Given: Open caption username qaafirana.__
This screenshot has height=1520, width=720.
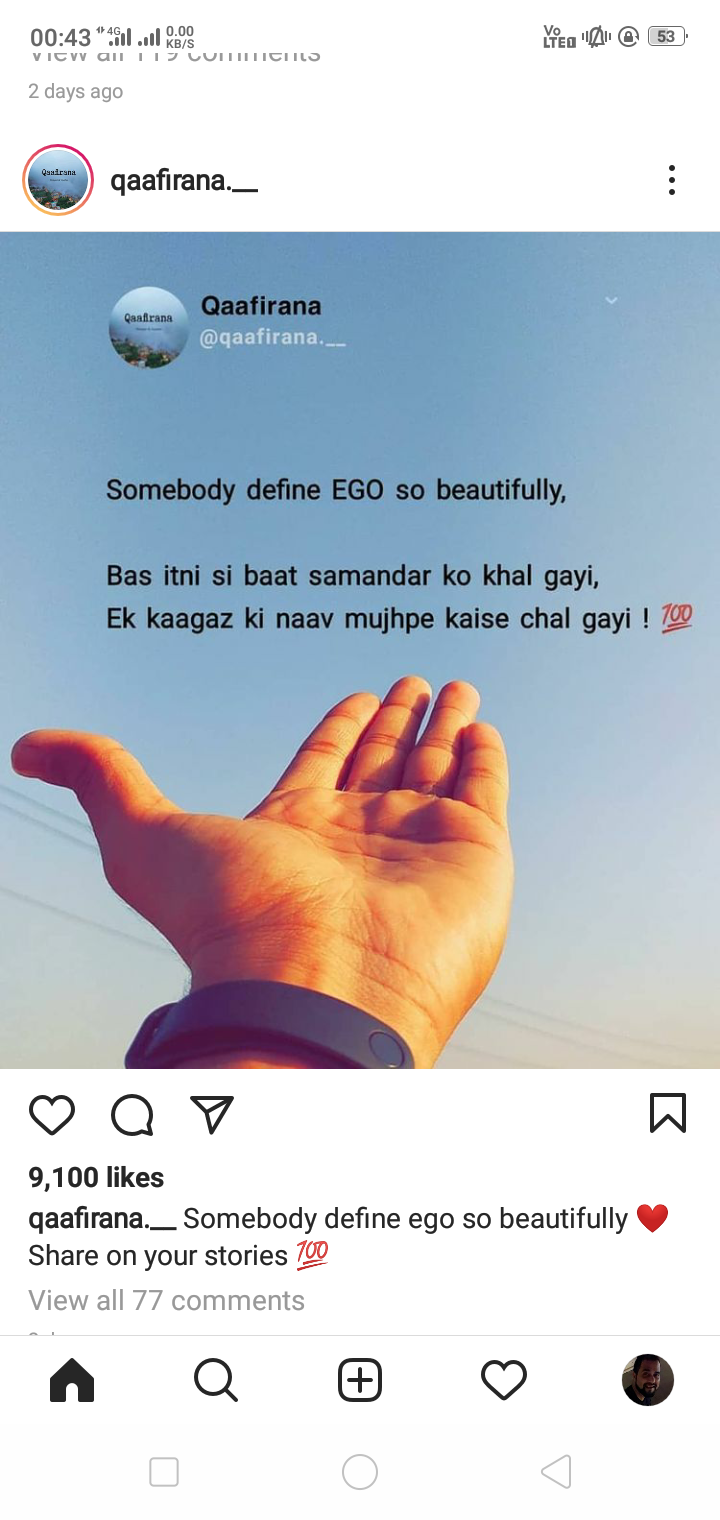Looking at the screenshot, I should [102, 1219].
